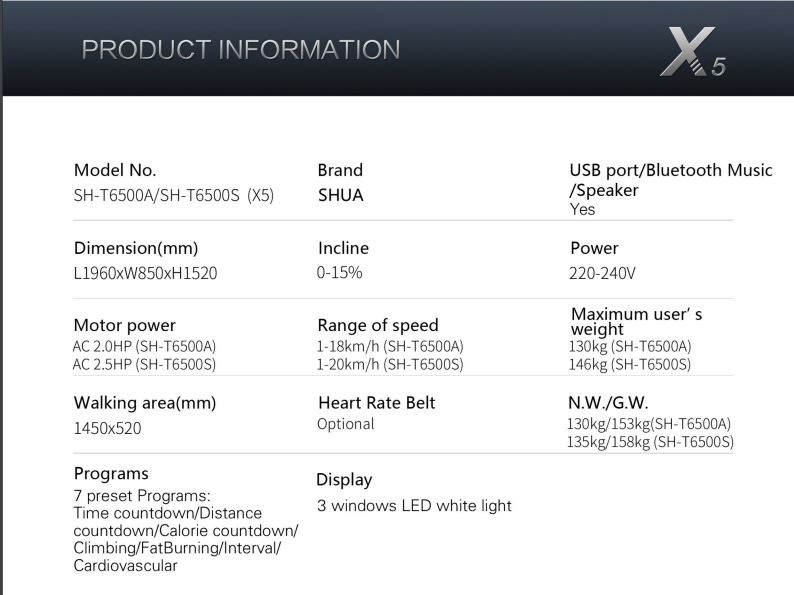Select the Walking area(mm) label
Image resolution: width=794 pixels, height=595 pixels.
click(x=145, y=403)
